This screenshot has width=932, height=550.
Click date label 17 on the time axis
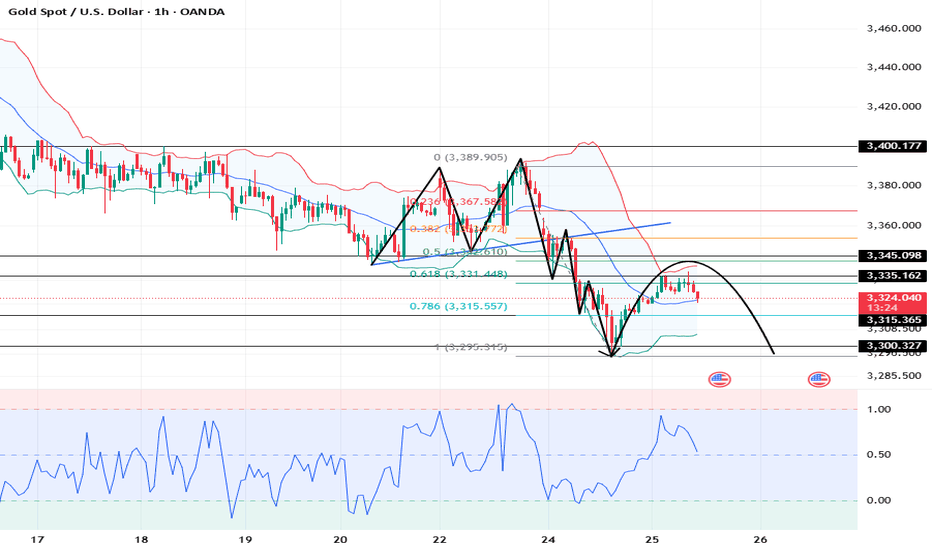(37, 540)
